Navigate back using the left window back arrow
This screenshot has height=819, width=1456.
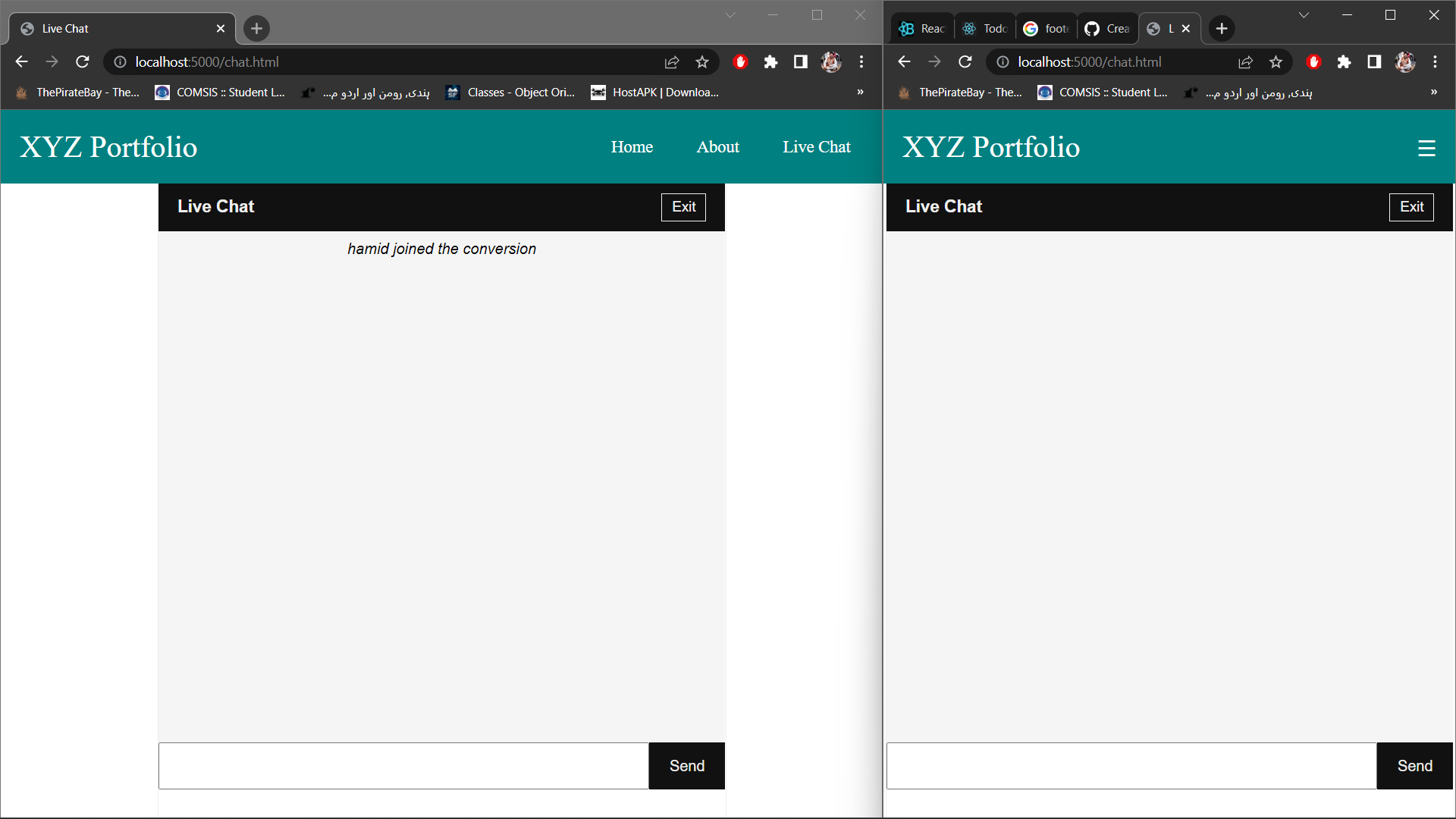[21, 62]
